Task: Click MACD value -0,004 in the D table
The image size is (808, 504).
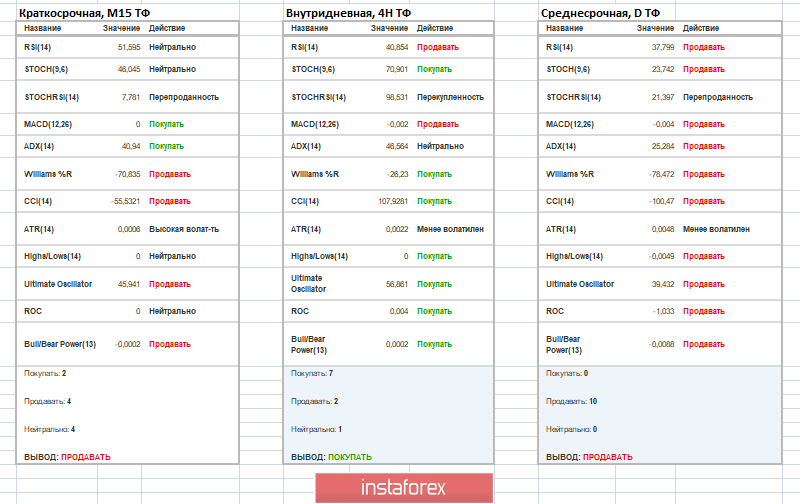Action: (664, 124)
